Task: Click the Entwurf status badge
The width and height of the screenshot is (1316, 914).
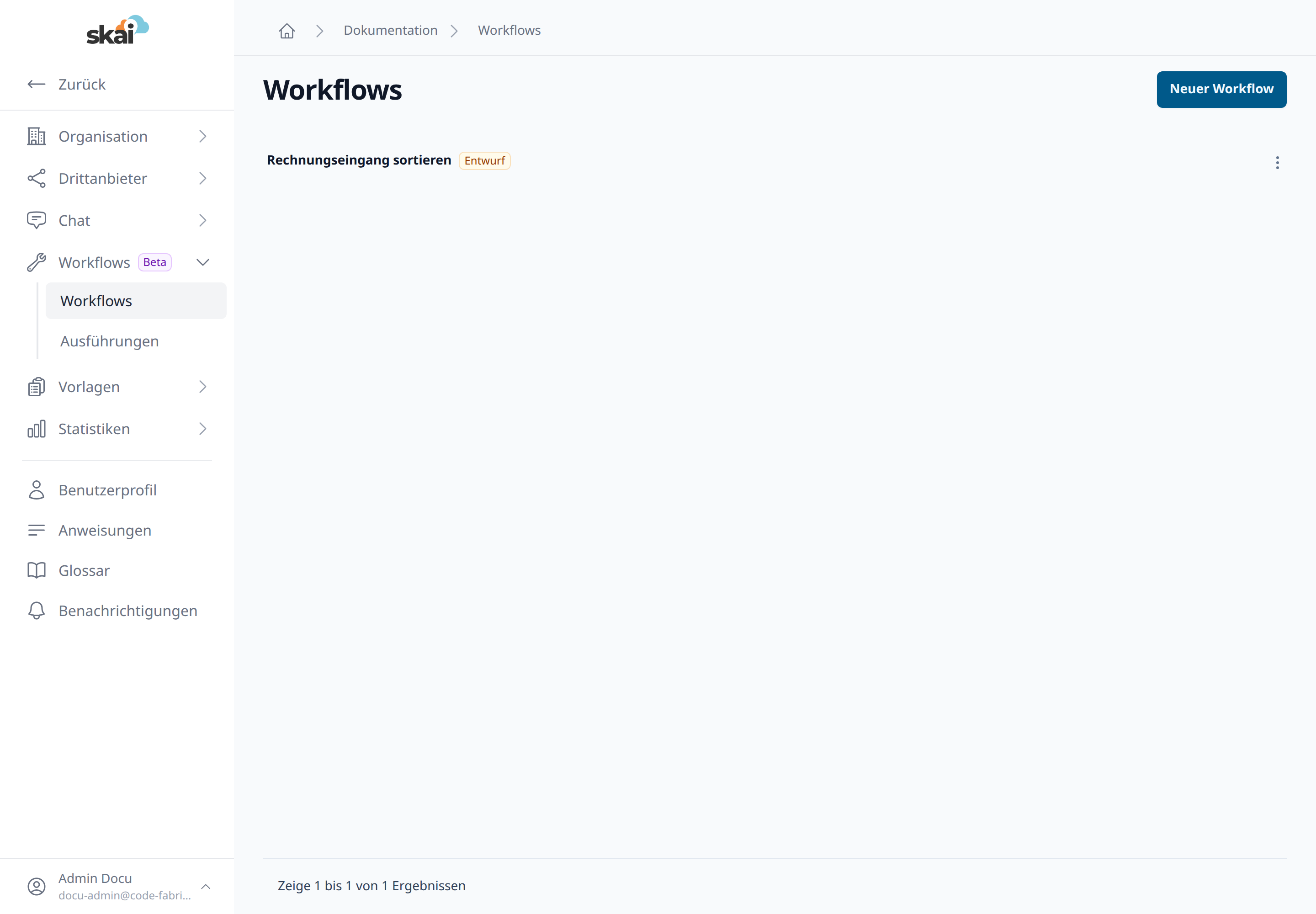Action: (x=484, y=161)
